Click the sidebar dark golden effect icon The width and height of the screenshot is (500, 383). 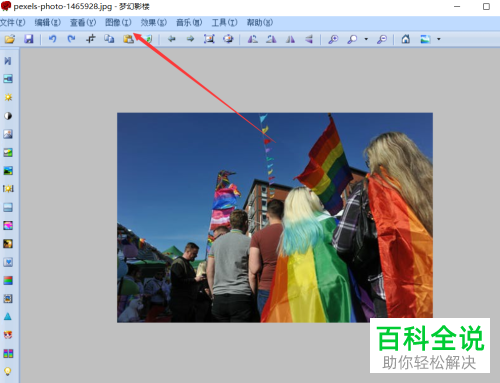[x=8, y=244]
